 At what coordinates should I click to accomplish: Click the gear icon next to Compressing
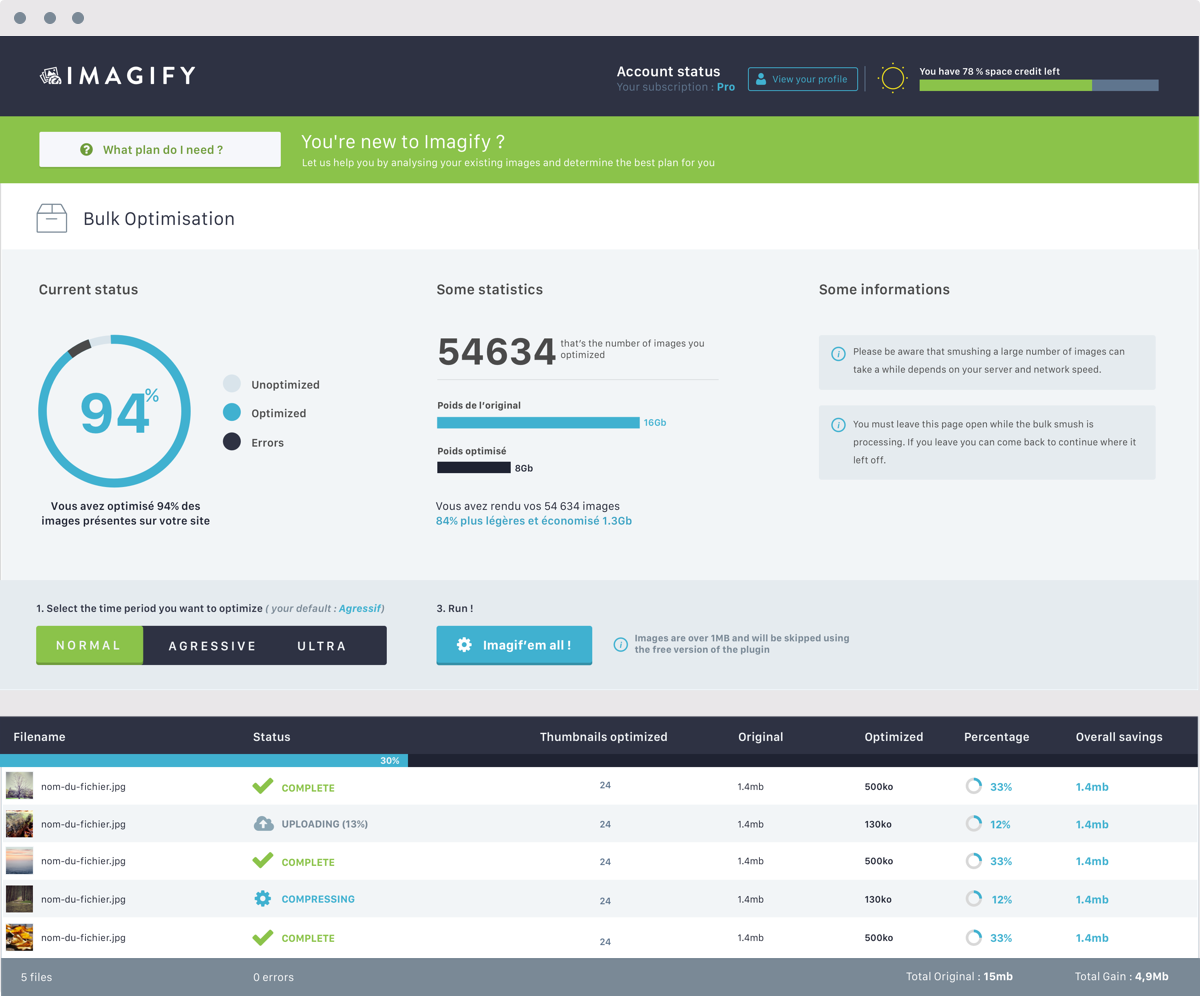click(x=263, y=899)
